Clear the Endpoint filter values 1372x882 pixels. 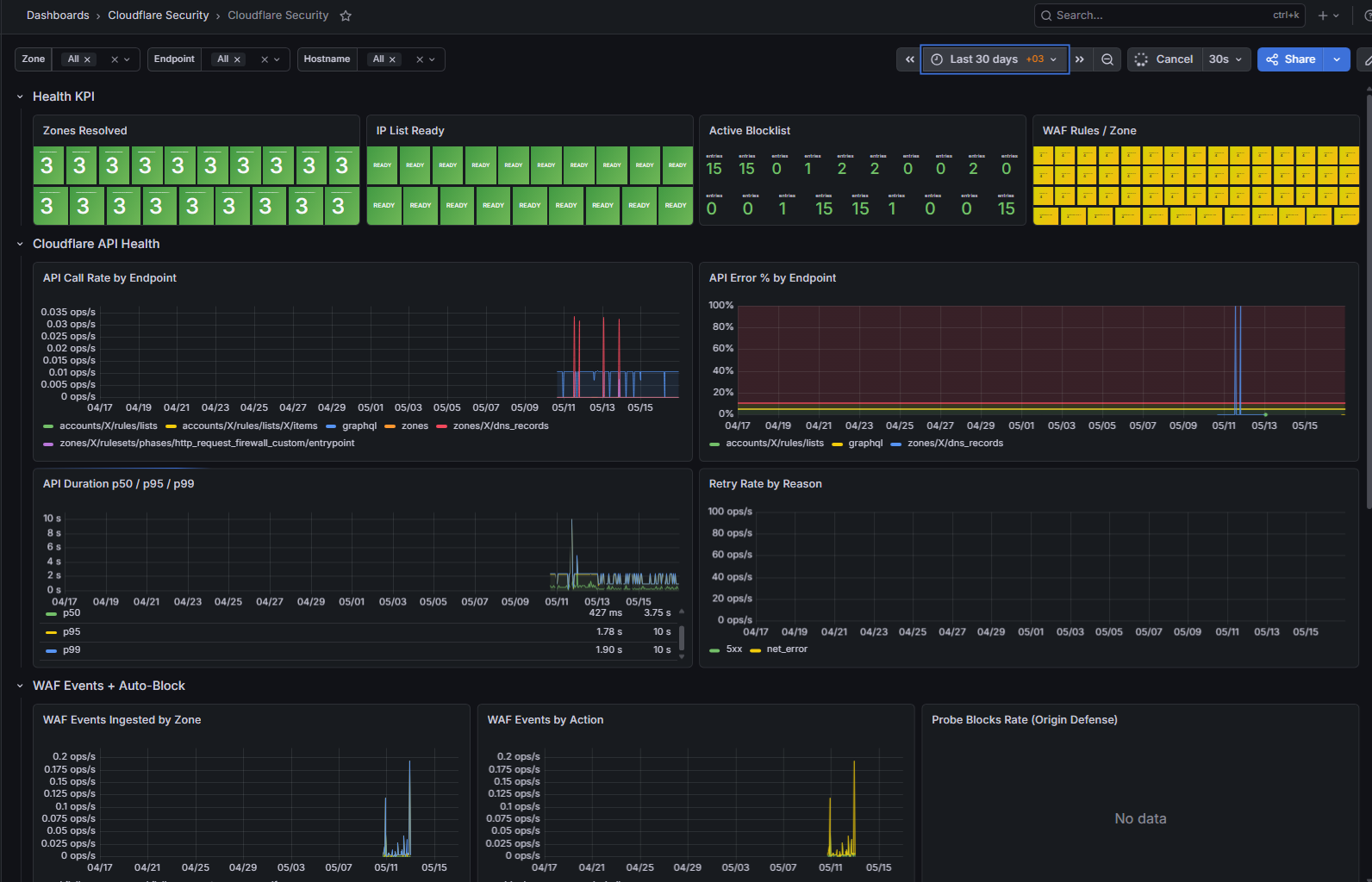265,59
